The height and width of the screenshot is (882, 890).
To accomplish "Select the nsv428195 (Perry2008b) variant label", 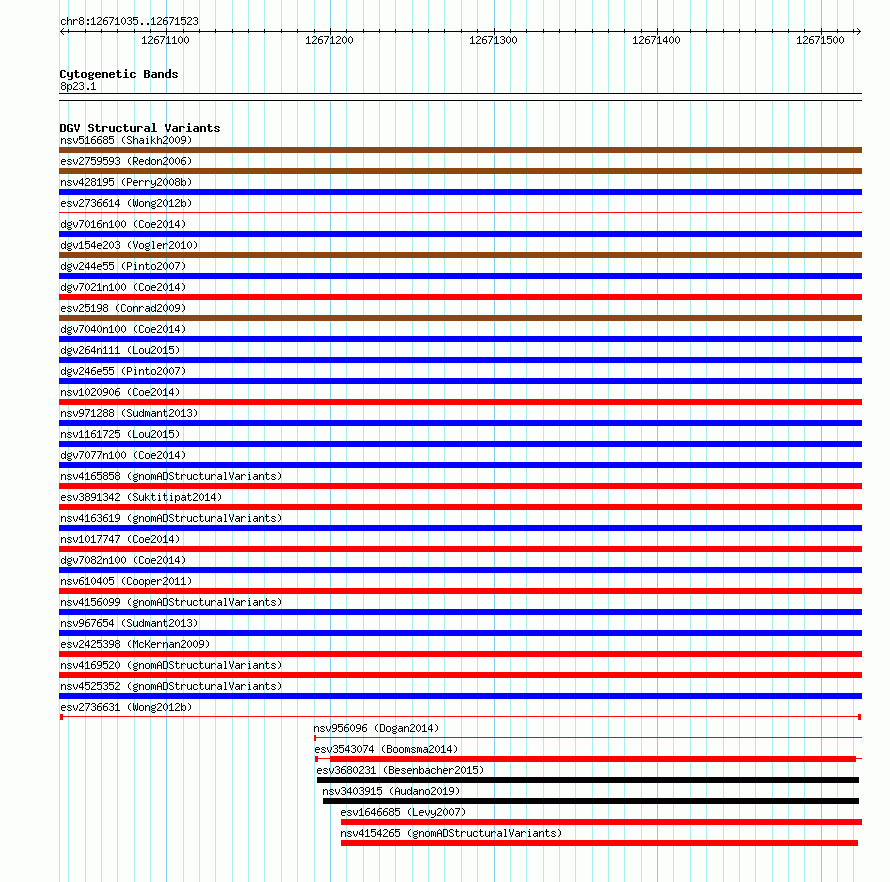I will coord(126,182).
